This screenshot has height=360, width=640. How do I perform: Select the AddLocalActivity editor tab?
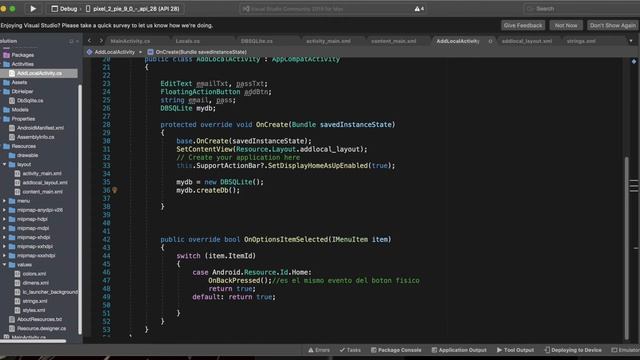coord(458,41)
